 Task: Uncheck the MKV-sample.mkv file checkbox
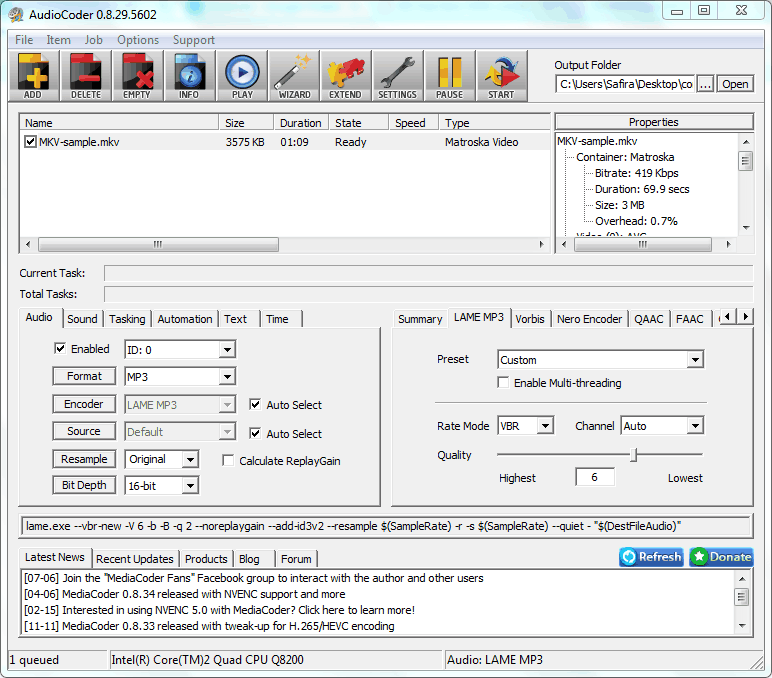[x=30, y=142]
